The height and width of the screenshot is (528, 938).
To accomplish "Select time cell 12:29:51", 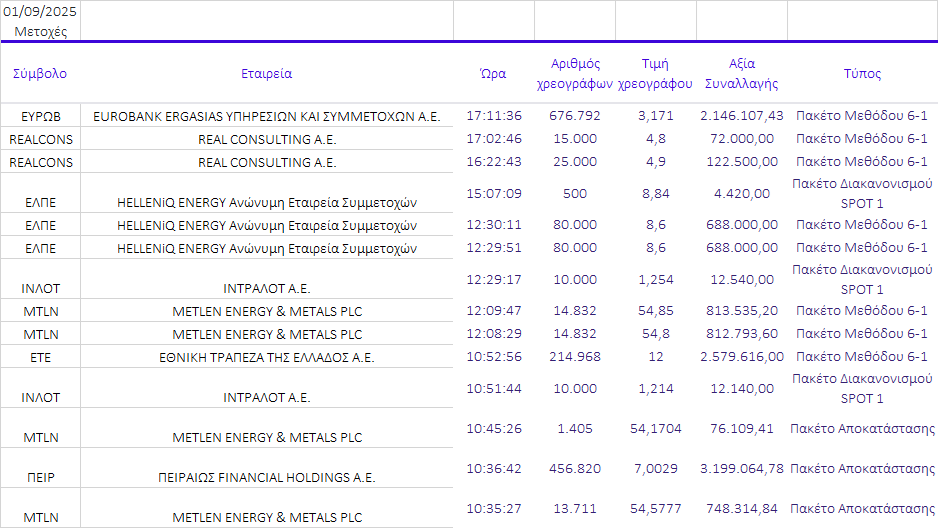I will pyautogui.click(x=494, y=248).
